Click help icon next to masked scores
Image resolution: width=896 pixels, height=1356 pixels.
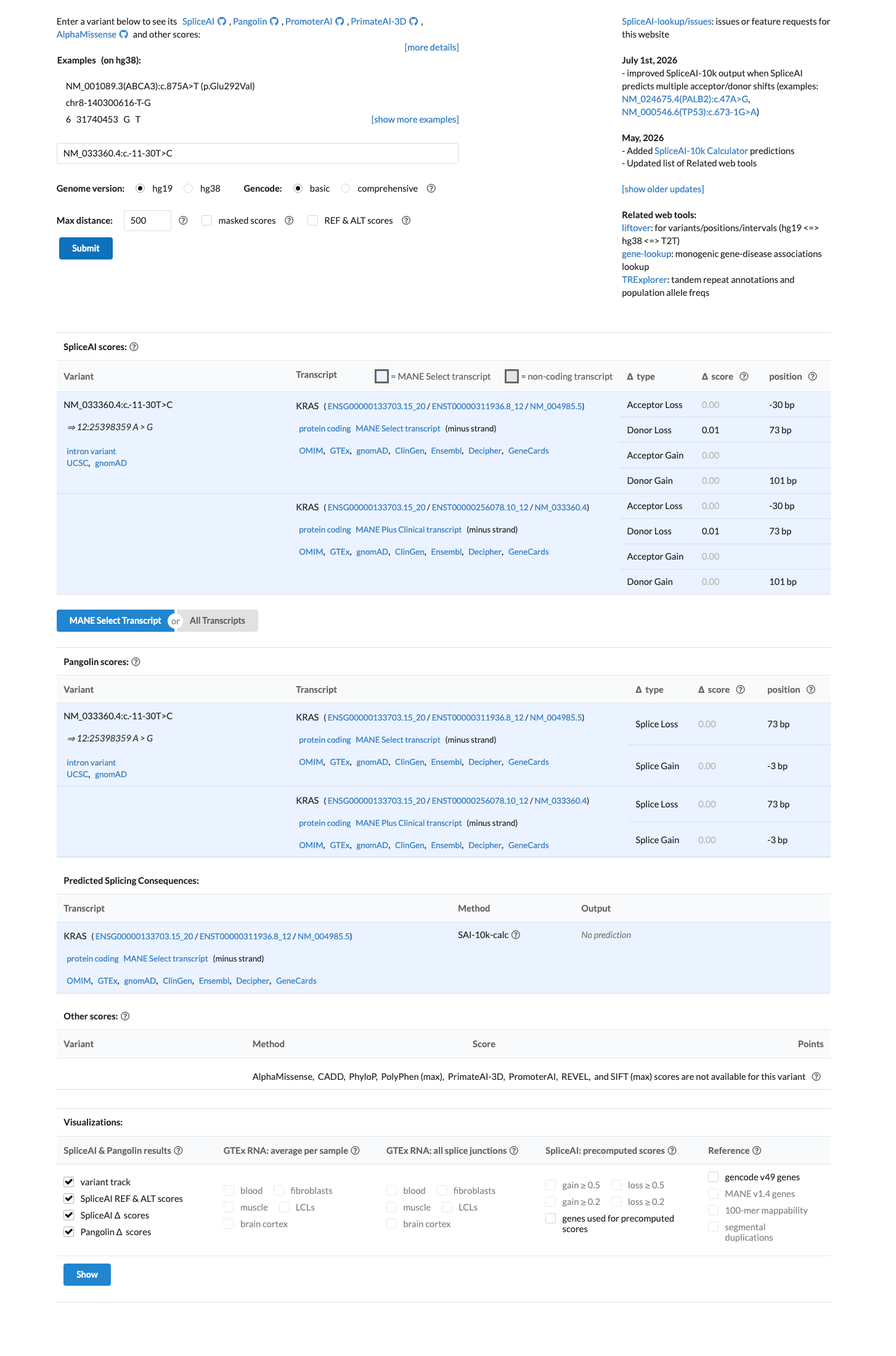click(x=289, y=221)
